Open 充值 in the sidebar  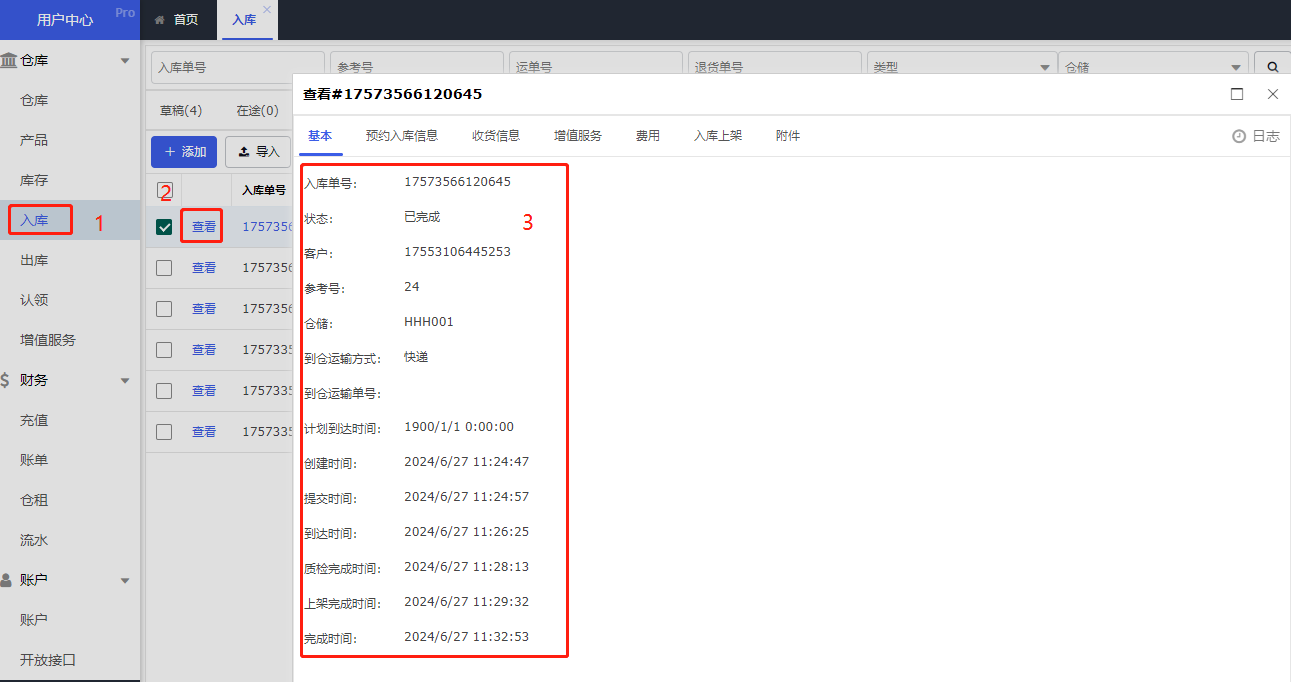(x=34, y=420)
